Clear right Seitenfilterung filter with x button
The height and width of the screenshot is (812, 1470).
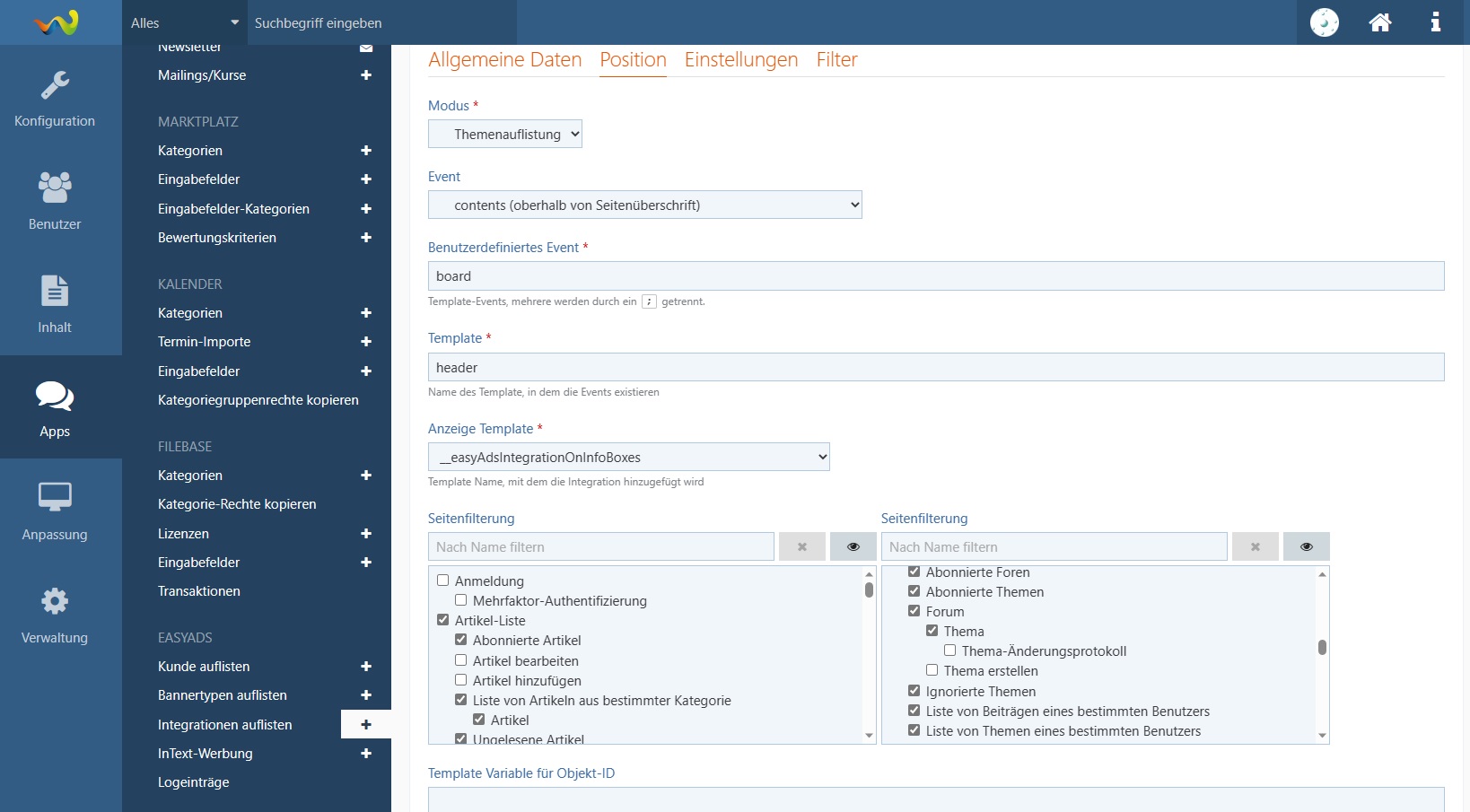pyautogui.click(x=1256, y=546)
